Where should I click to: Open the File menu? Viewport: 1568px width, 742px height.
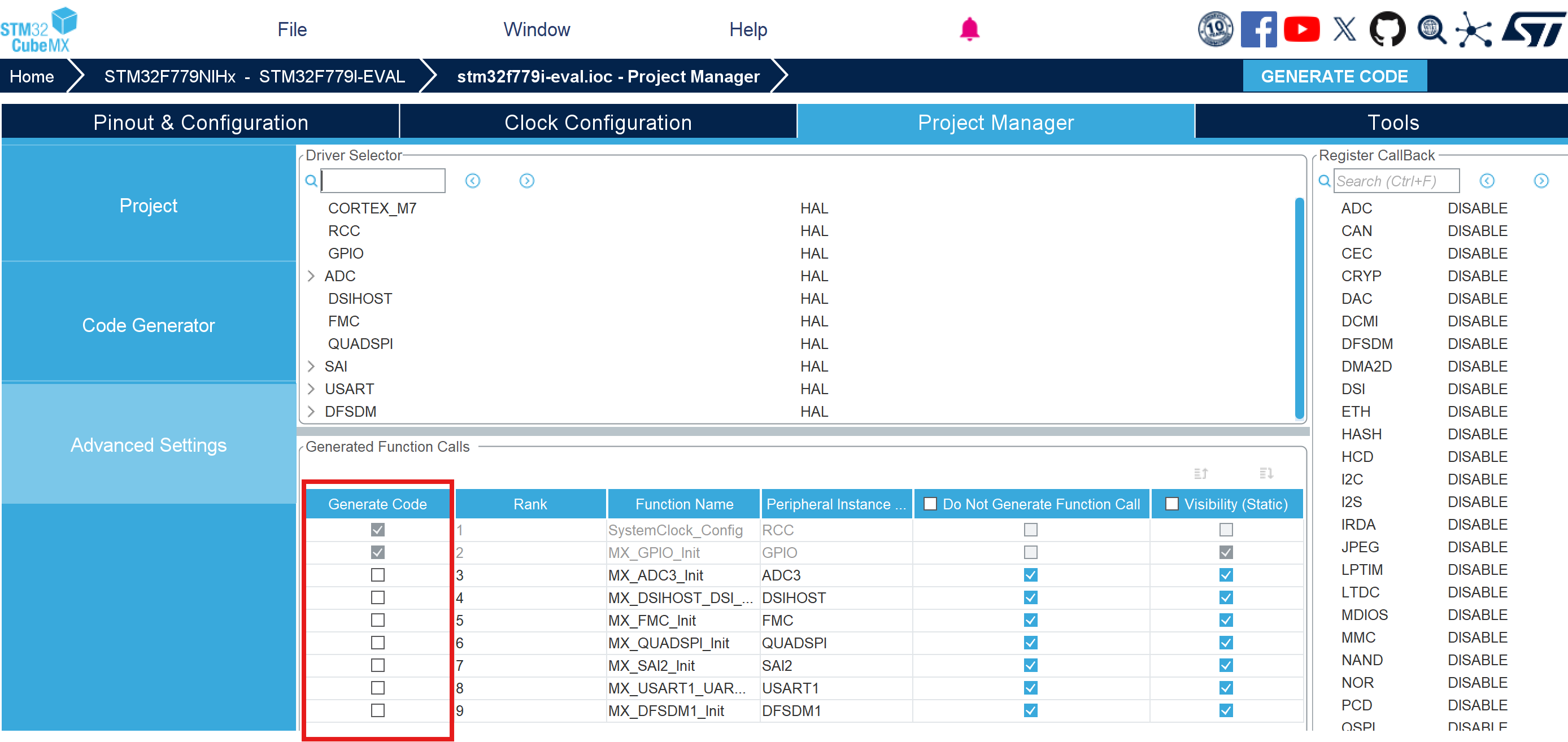coord(291,29)
